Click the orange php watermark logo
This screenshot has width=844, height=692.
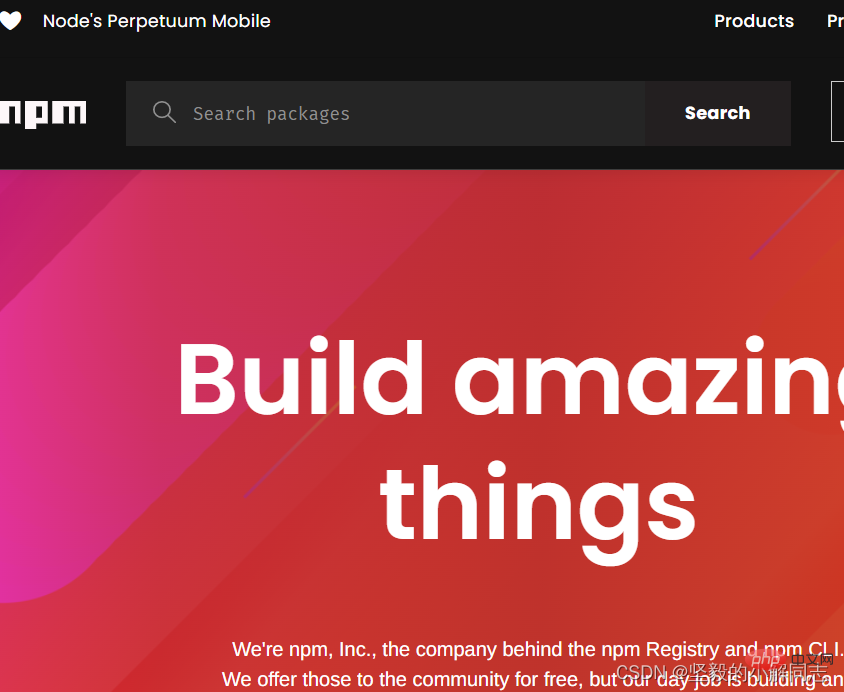pos(765,659)
